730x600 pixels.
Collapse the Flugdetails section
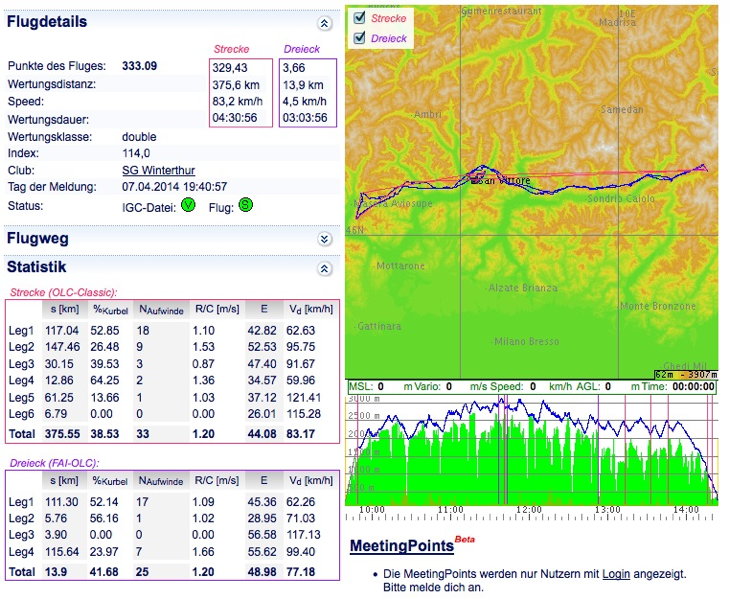(324, 22)
